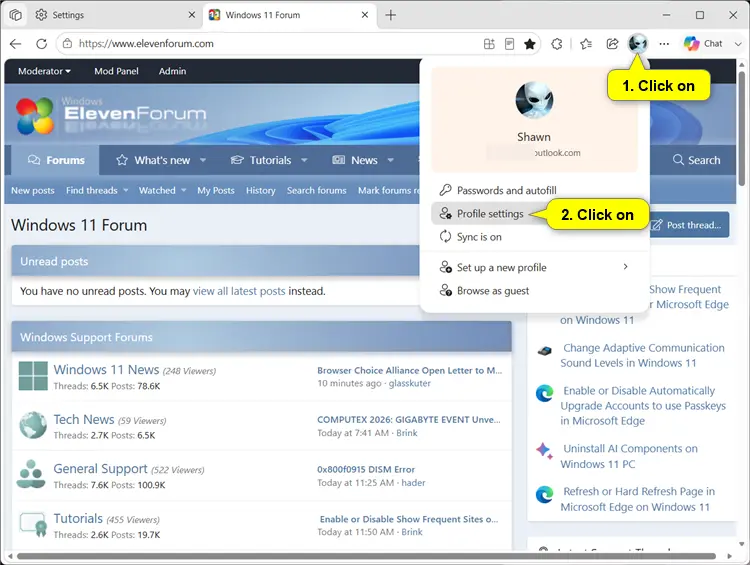Image resolution: width=750 pixels, height=565 pixels.
Task: Click the Share icon in toolbar
Action: pyautogui.click(x=612, y=44)
